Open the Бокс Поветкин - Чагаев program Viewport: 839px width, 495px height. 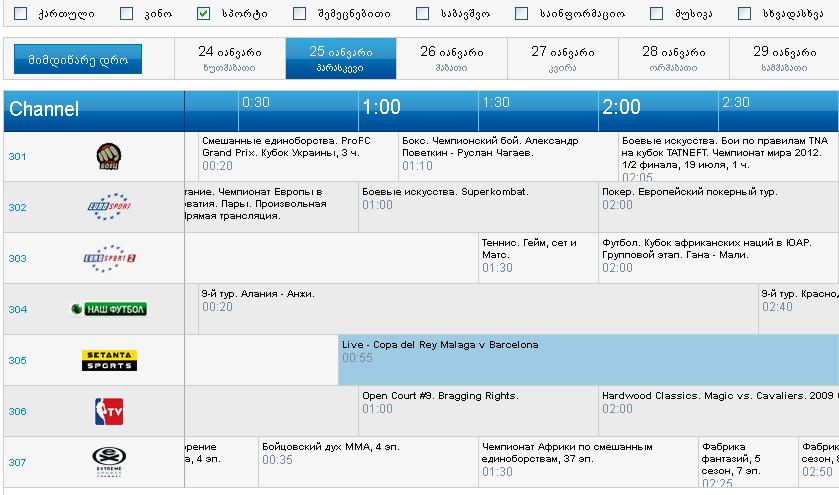pyautogui.click(x=508, y=156)
